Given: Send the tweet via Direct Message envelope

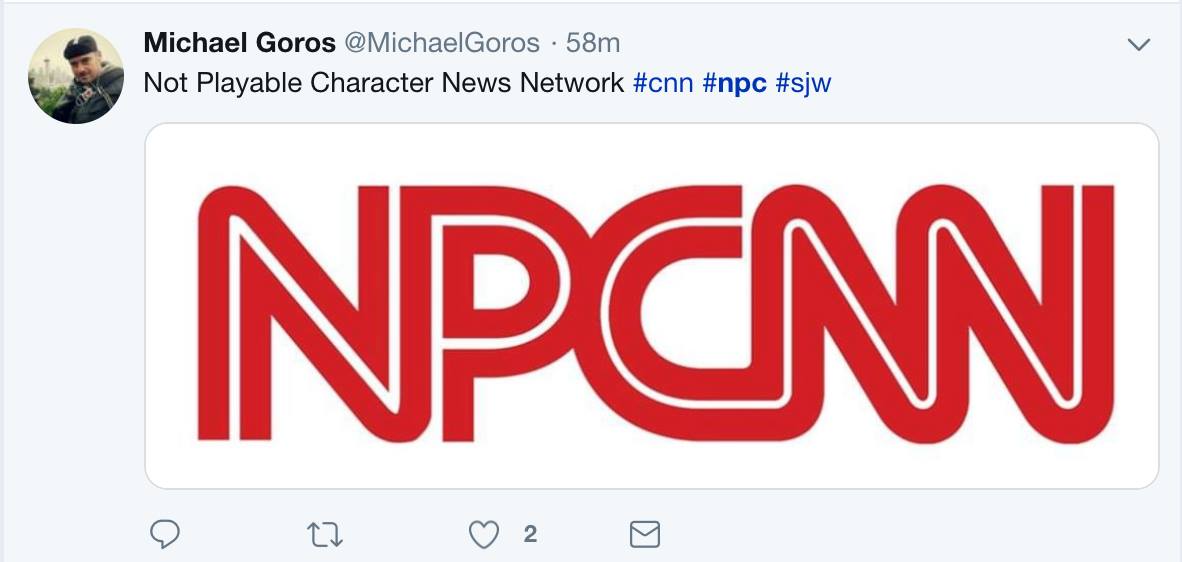Looking at the screenshot, I should 645,536.
